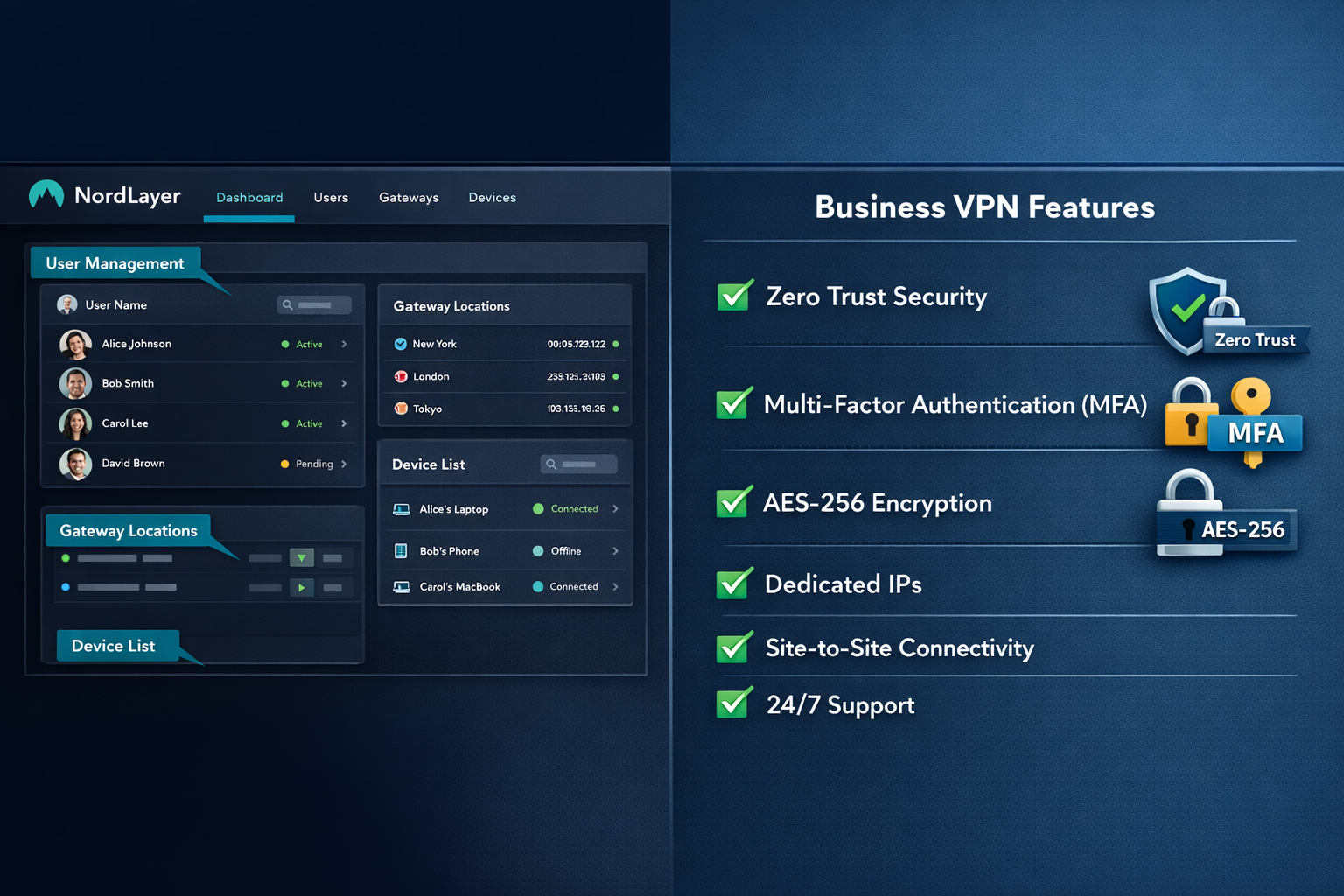Image resolution: width=1344 pixels, height=896 pixels.
Task: Toggle the Multi-Factor Authentication checkbox
Action: point(734,403)
